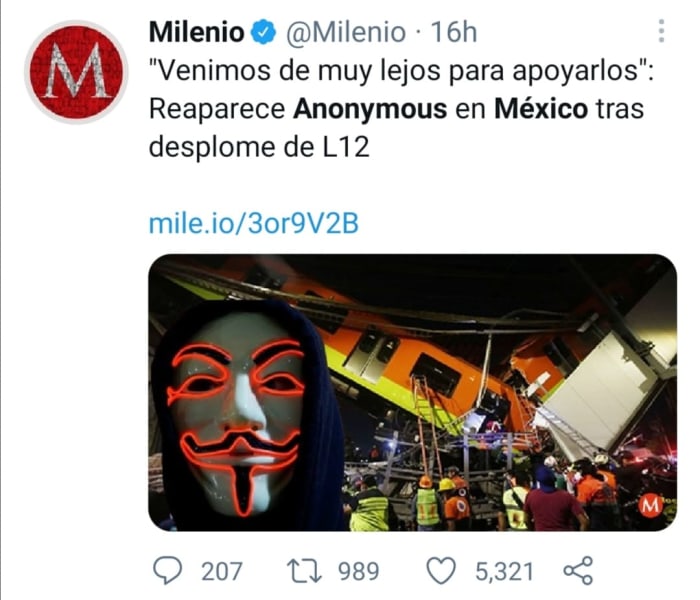Like the tweet with the heart icon
Viewport: 700px width, 600px height.
pyautogui.click(x=441, y=571)
